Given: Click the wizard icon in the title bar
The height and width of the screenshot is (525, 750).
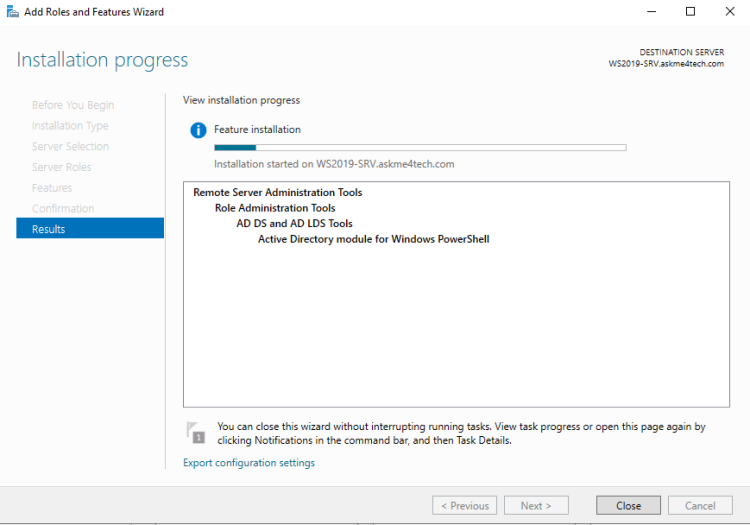Looking at the screenshot, I should coord(12,11).
